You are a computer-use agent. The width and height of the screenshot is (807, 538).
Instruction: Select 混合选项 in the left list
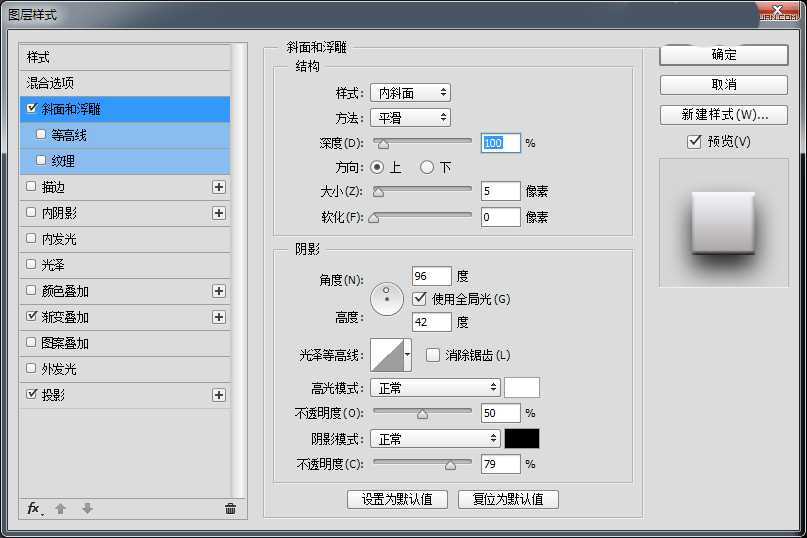coord(50,83)
